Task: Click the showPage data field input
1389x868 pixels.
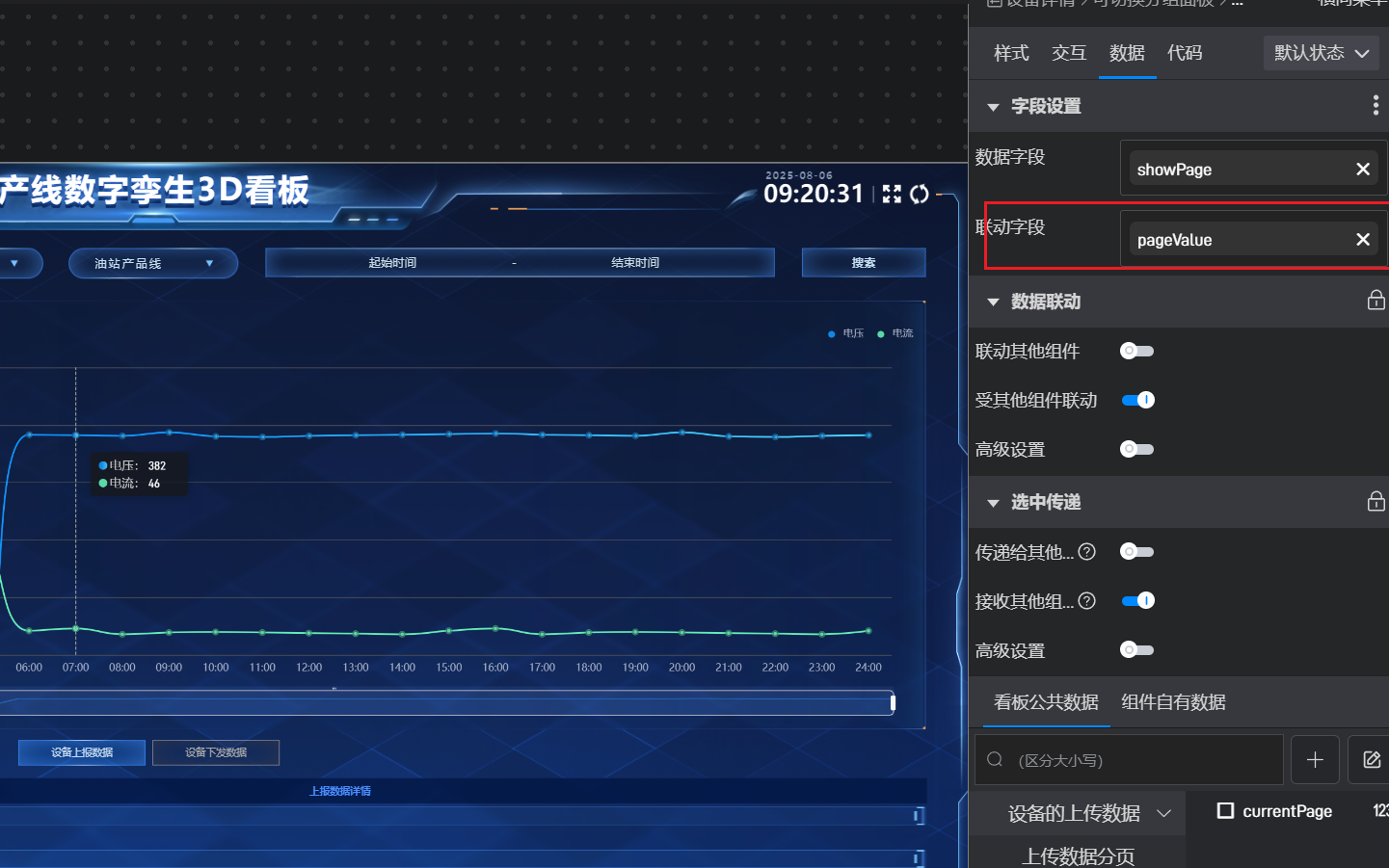Action: [x=1253, y=170]
